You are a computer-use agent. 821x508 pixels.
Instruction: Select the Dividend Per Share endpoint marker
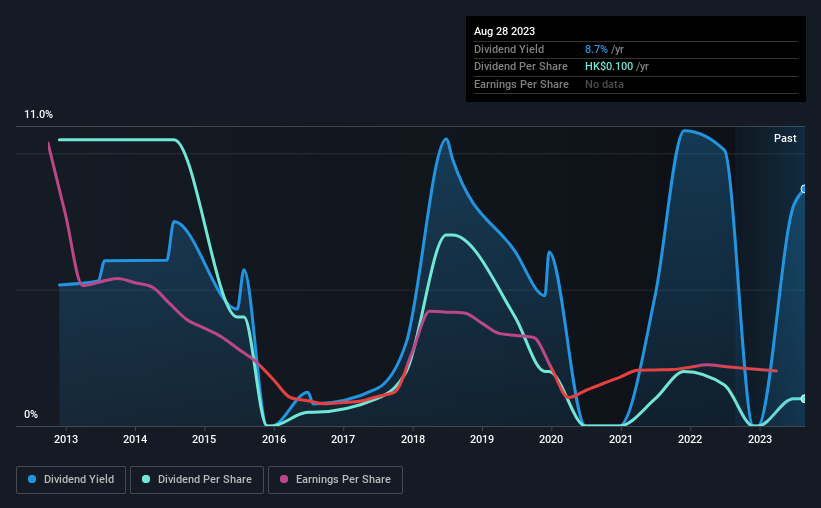point(804,399)
